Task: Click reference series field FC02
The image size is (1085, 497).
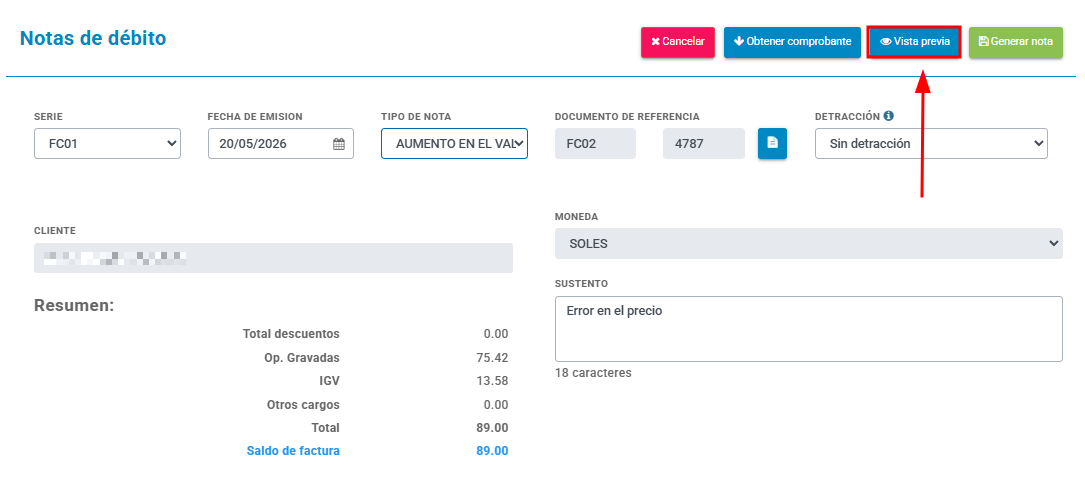Action: click(595, 144)
